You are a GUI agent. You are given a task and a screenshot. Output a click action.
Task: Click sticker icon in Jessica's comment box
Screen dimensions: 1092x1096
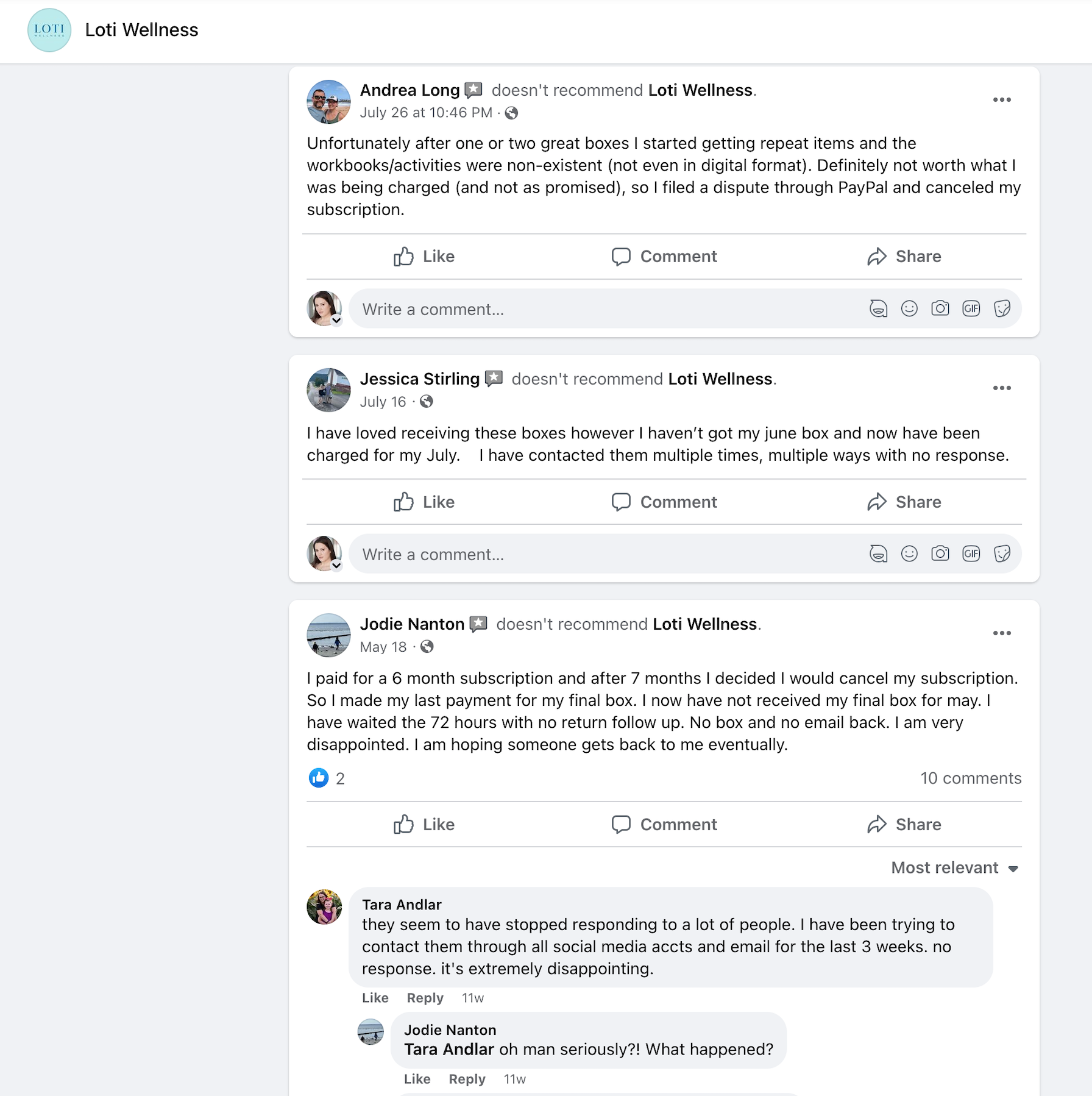(x=1002, y=554)
